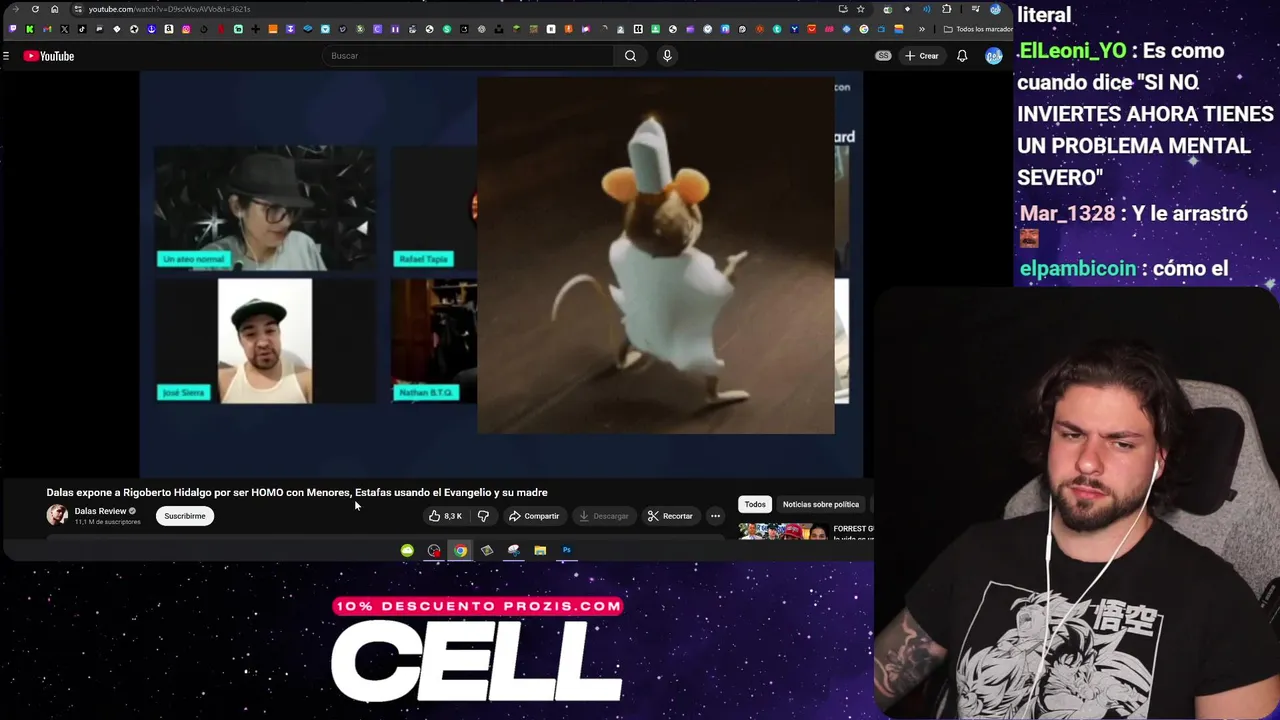Open the Crear upload menu
1280x720 pixels.
click(922, 56)
